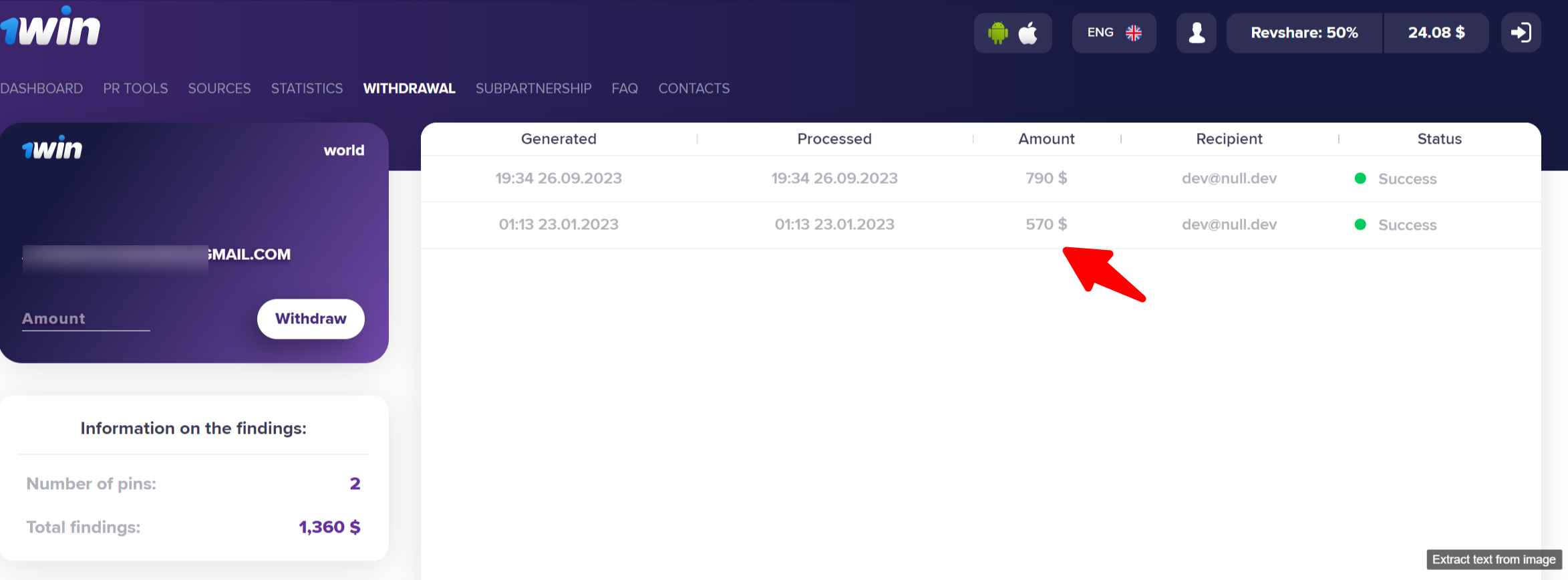Click the Extract text from image label
The width and height of the screenshot is (1568, 580).
pos(1494,559)
